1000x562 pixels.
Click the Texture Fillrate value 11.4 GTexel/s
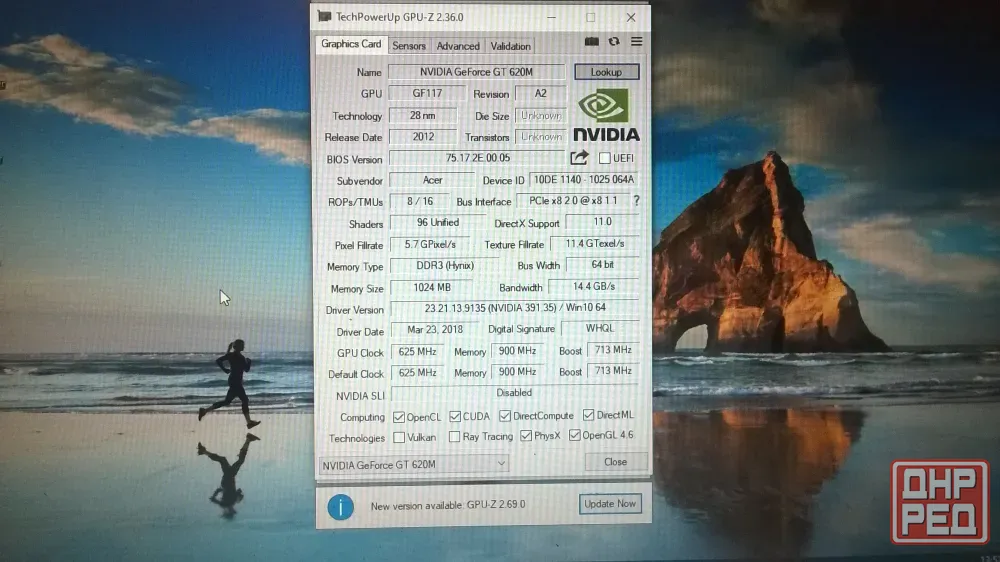pyautogui.click(x=594, y=244)
